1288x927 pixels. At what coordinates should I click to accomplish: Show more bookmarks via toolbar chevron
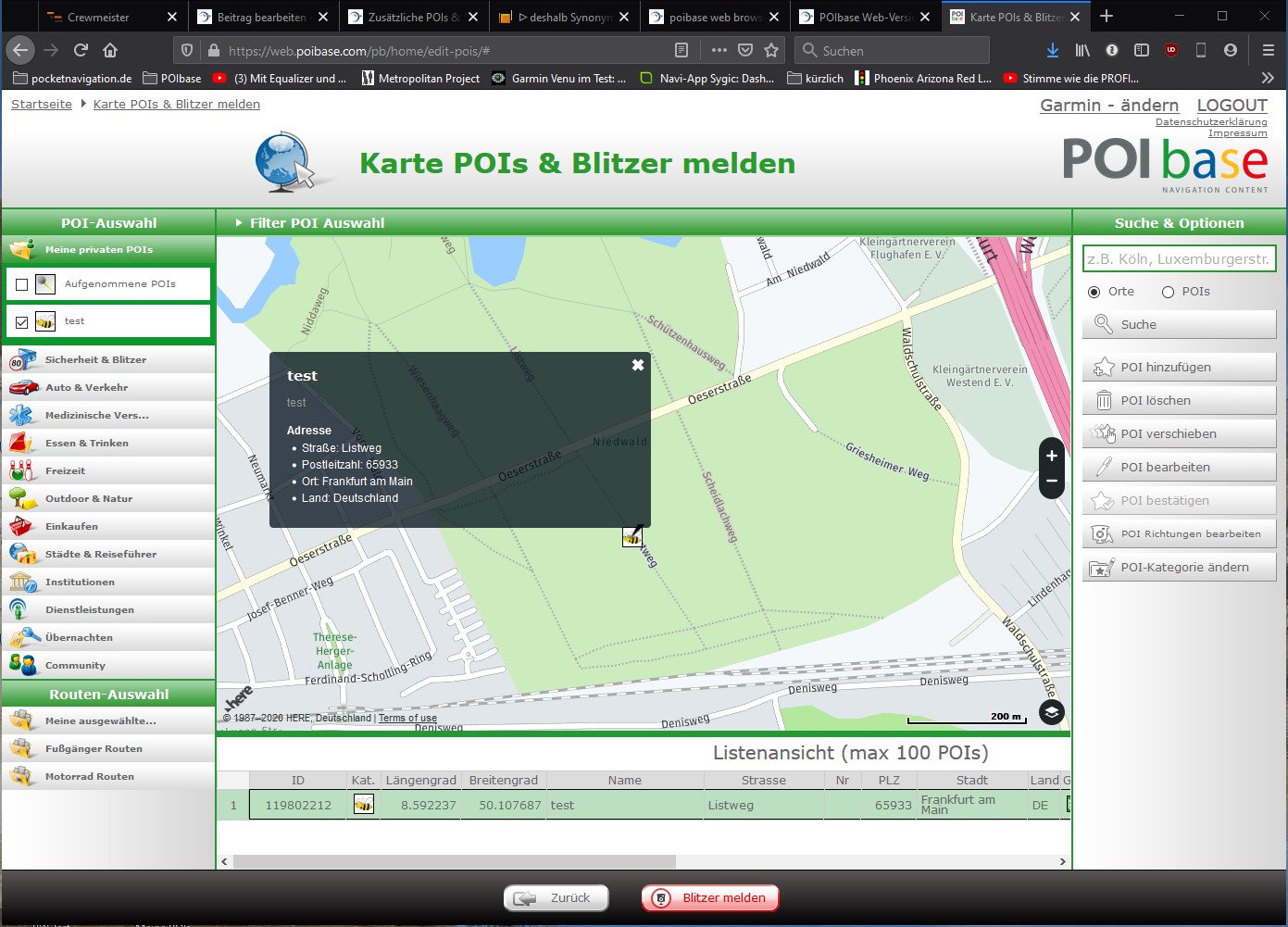[x=1268, y=79]
